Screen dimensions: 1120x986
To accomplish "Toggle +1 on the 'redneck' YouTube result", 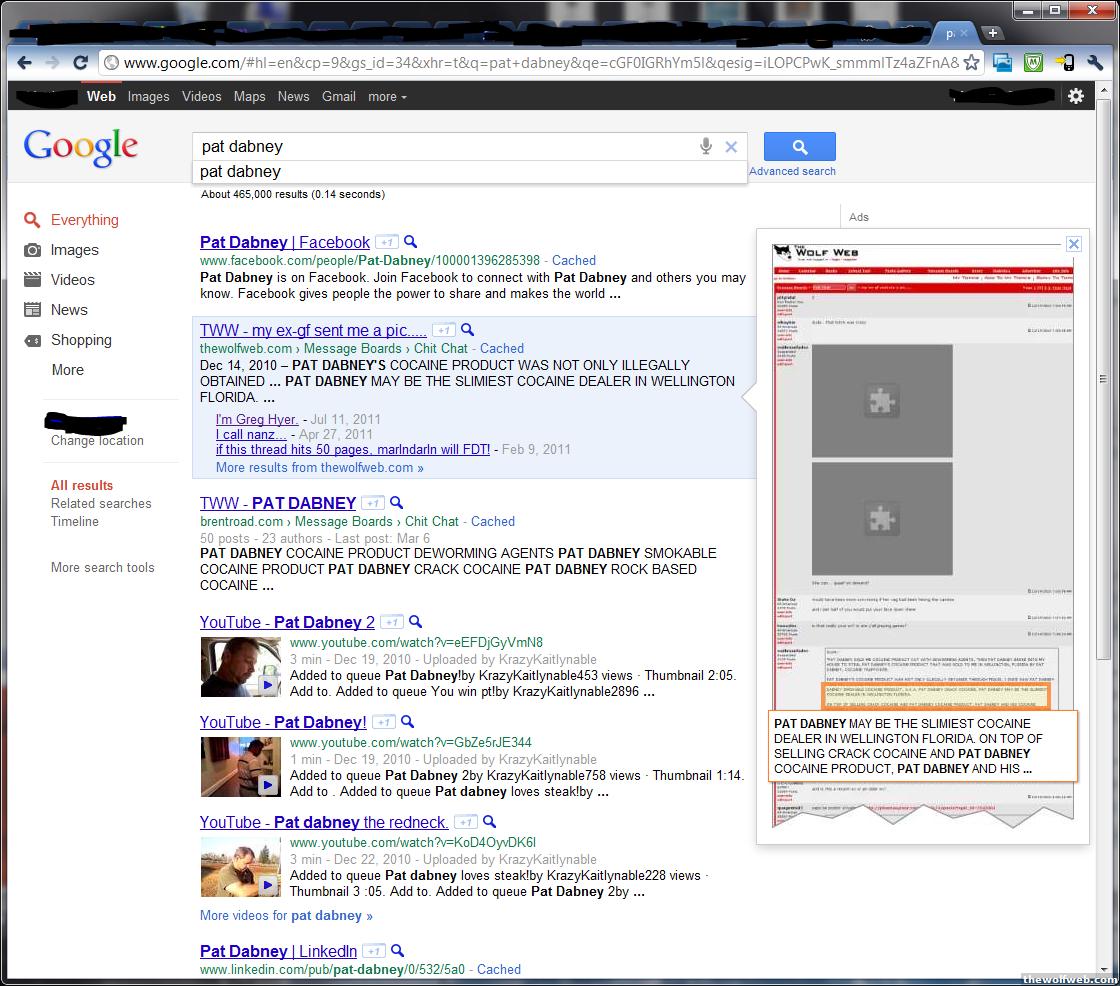I will 465,822.
